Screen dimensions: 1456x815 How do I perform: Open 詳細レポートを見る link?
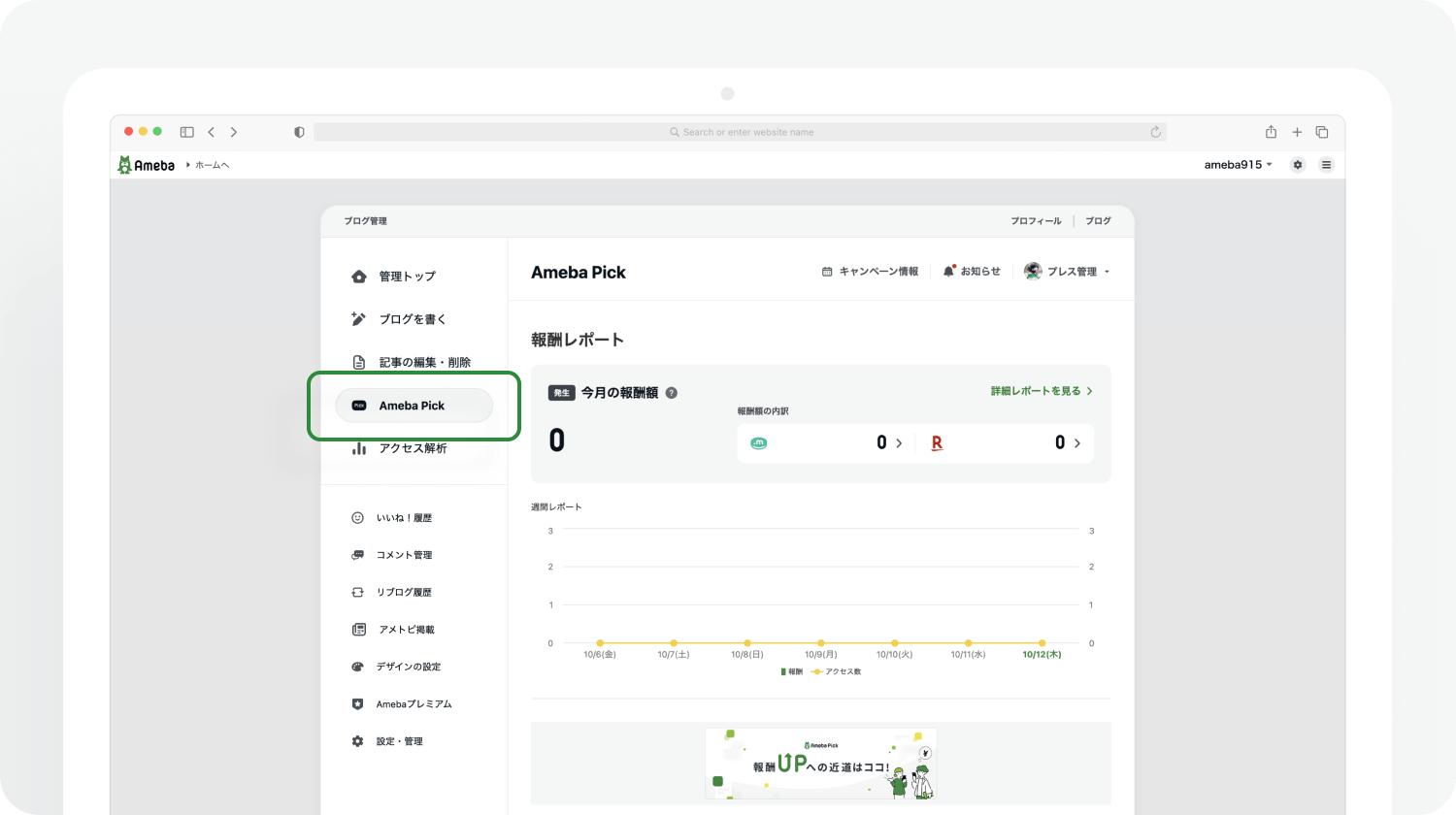point(1042,391)
